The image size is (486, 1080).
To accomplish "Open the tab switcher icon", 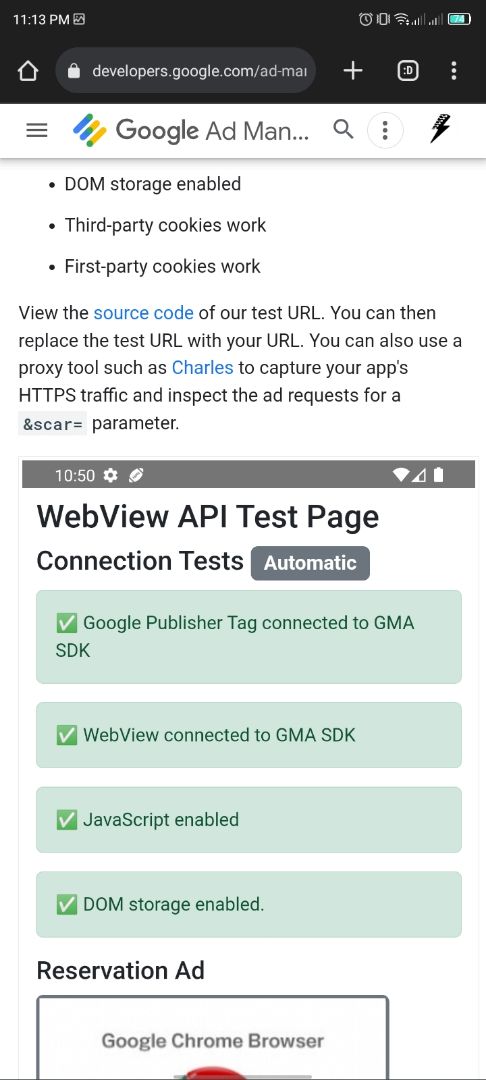I will pyautogui.click(x=408, y=70).
